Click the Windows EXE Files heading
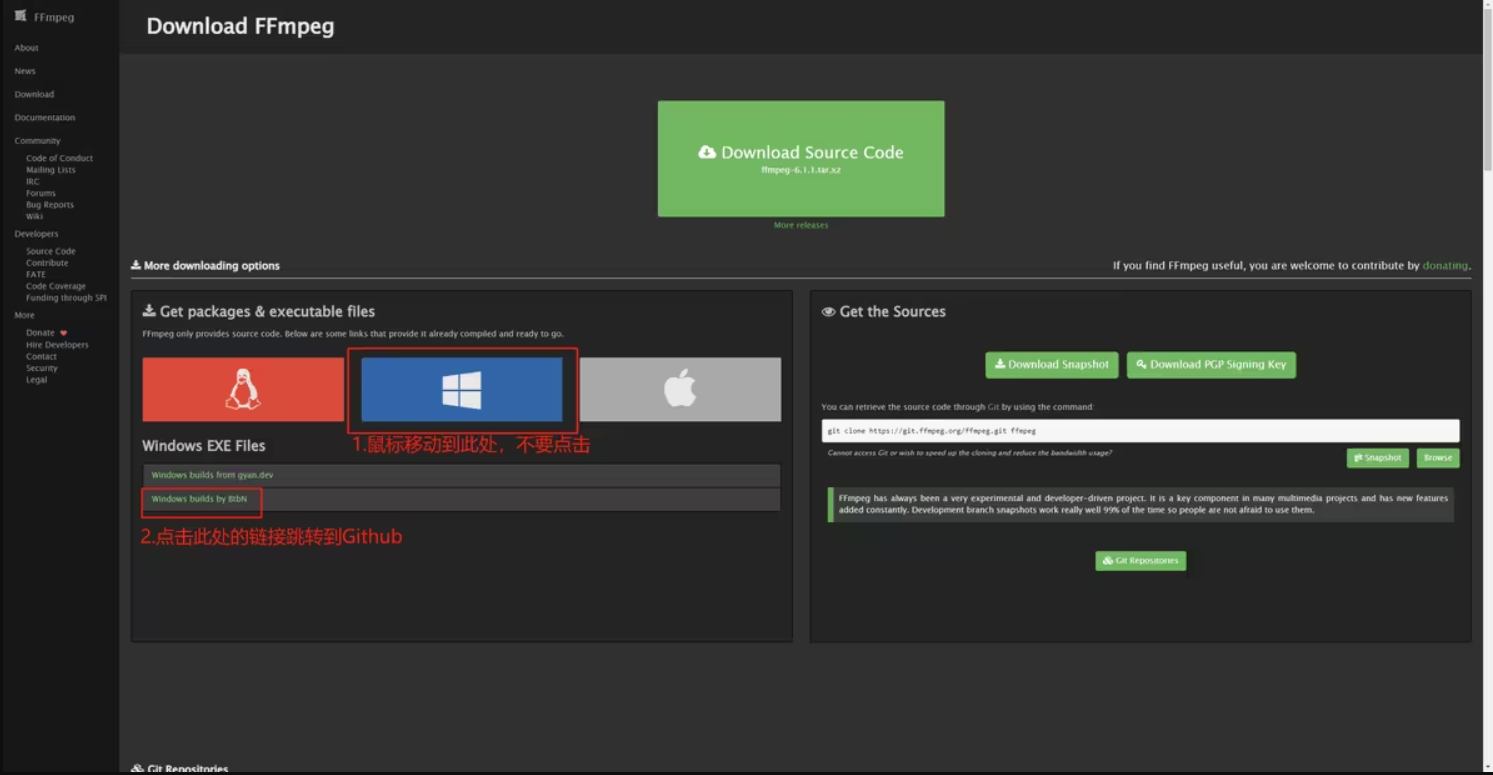The width and height of the screenshot is (1493, 775). click(204, 446)
